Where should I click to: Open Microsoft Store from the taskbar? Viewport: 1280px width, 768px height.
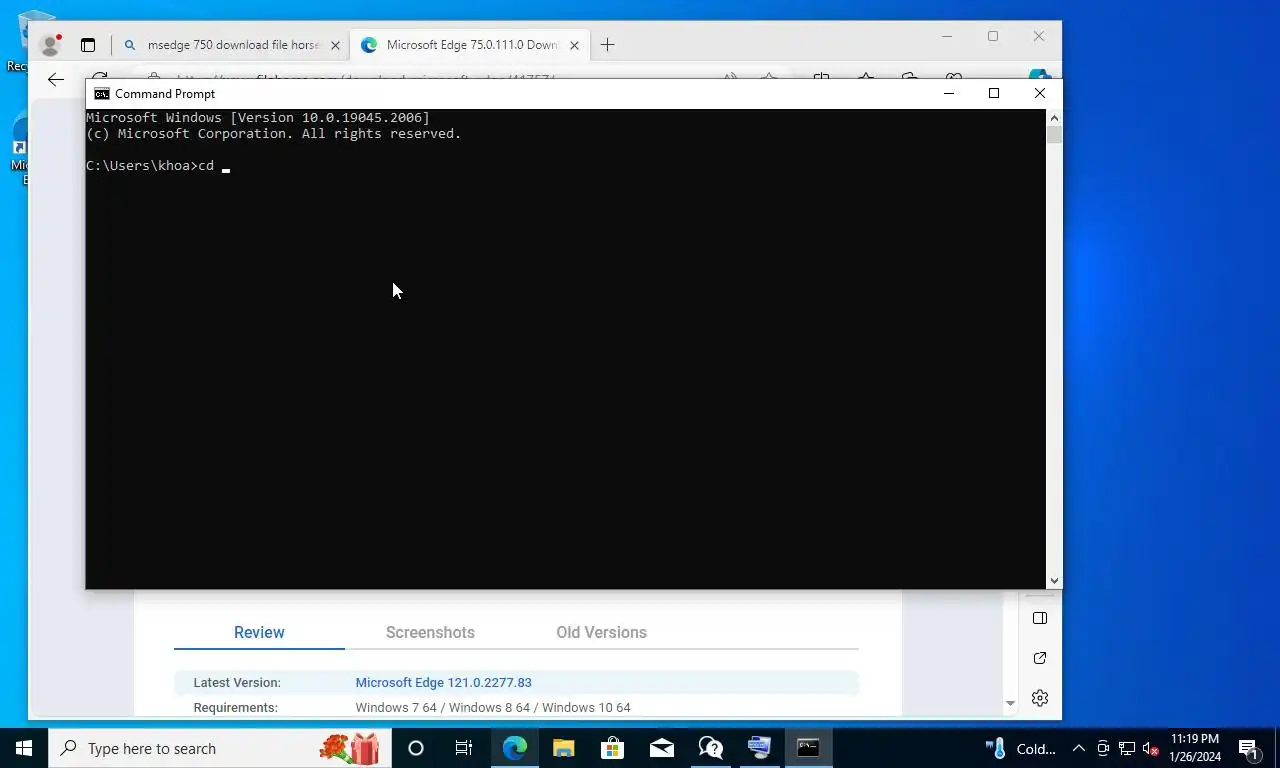pyautogui.click(x=612, y=748)
